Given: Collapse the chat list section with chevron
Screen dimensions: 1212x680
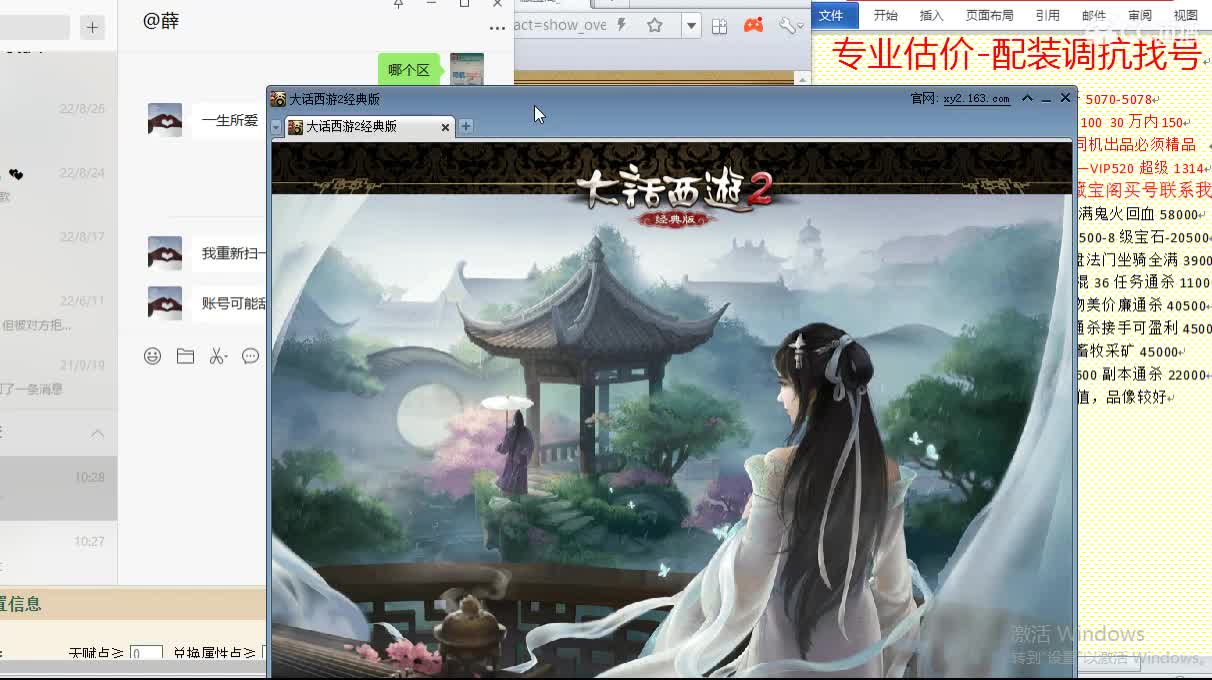Looking at the screenshot, I should (97, 433).
